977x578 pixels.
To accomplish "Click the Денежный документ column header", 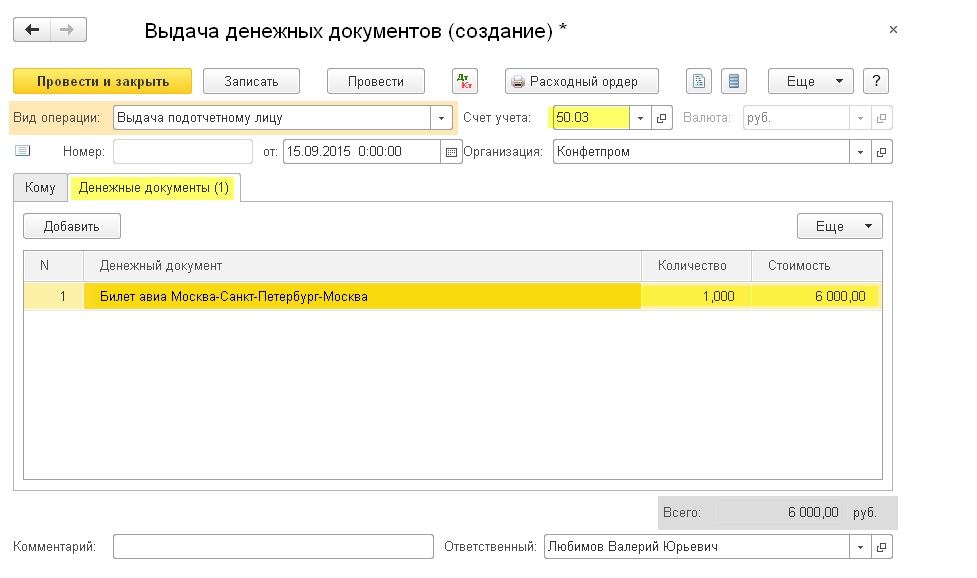I will [362, 266].
